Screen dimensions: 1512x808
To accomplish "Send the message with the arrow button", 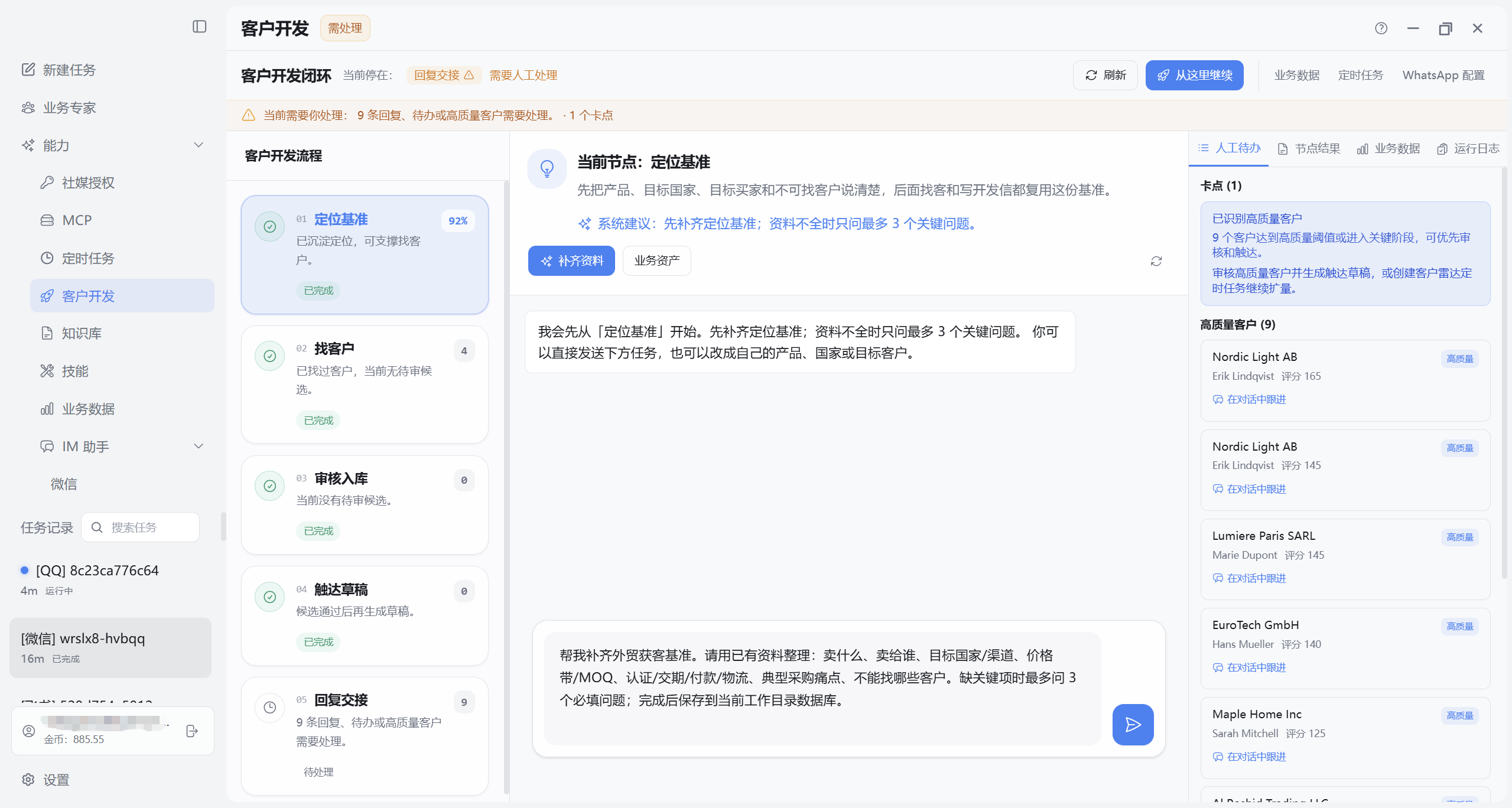I will [1133, 724].
